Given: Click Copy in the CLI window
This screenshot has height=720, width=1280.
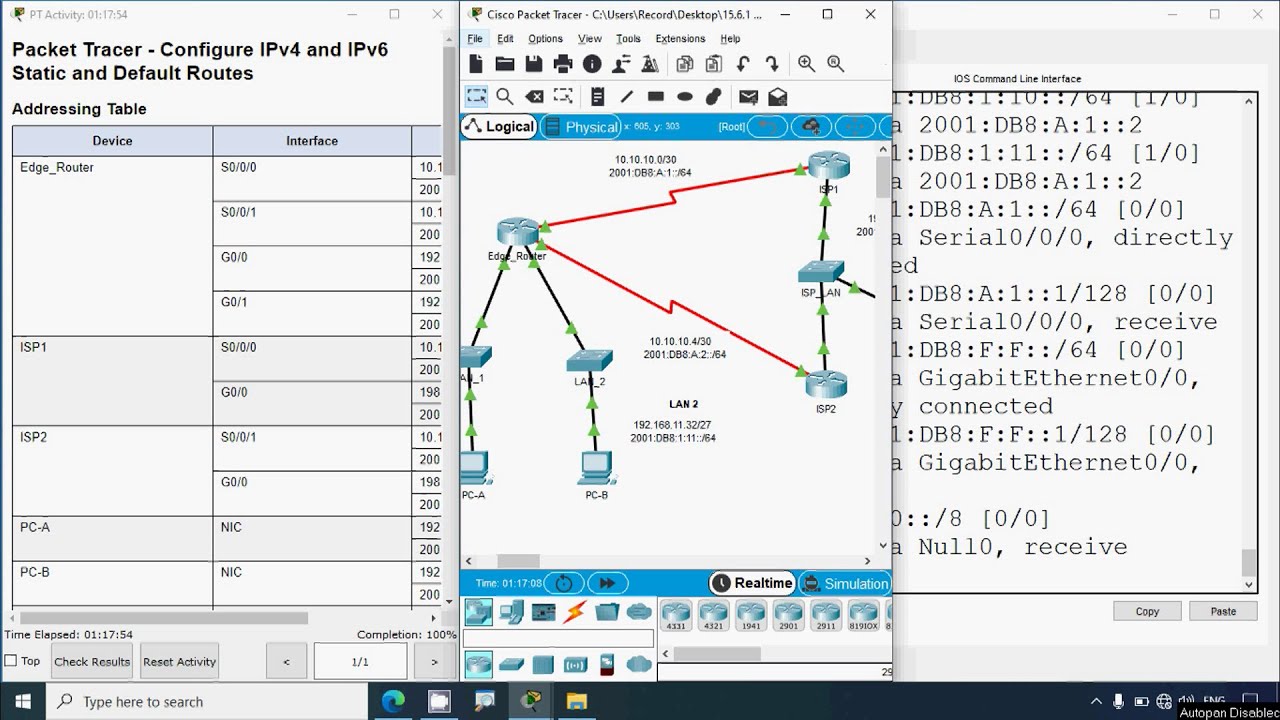Looking at the screenshot, I should coord(1147,611).
